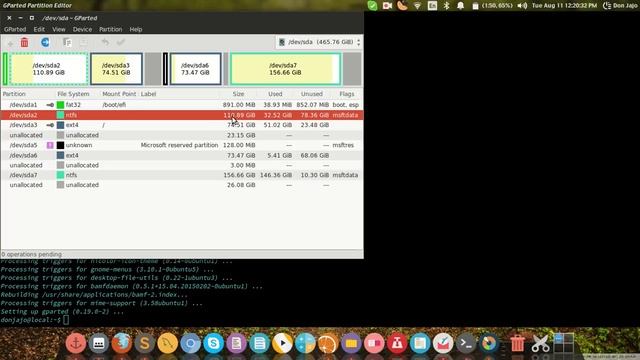Open the Help menu
This screenshot has width=640, height=360.
tap(136, 29)
